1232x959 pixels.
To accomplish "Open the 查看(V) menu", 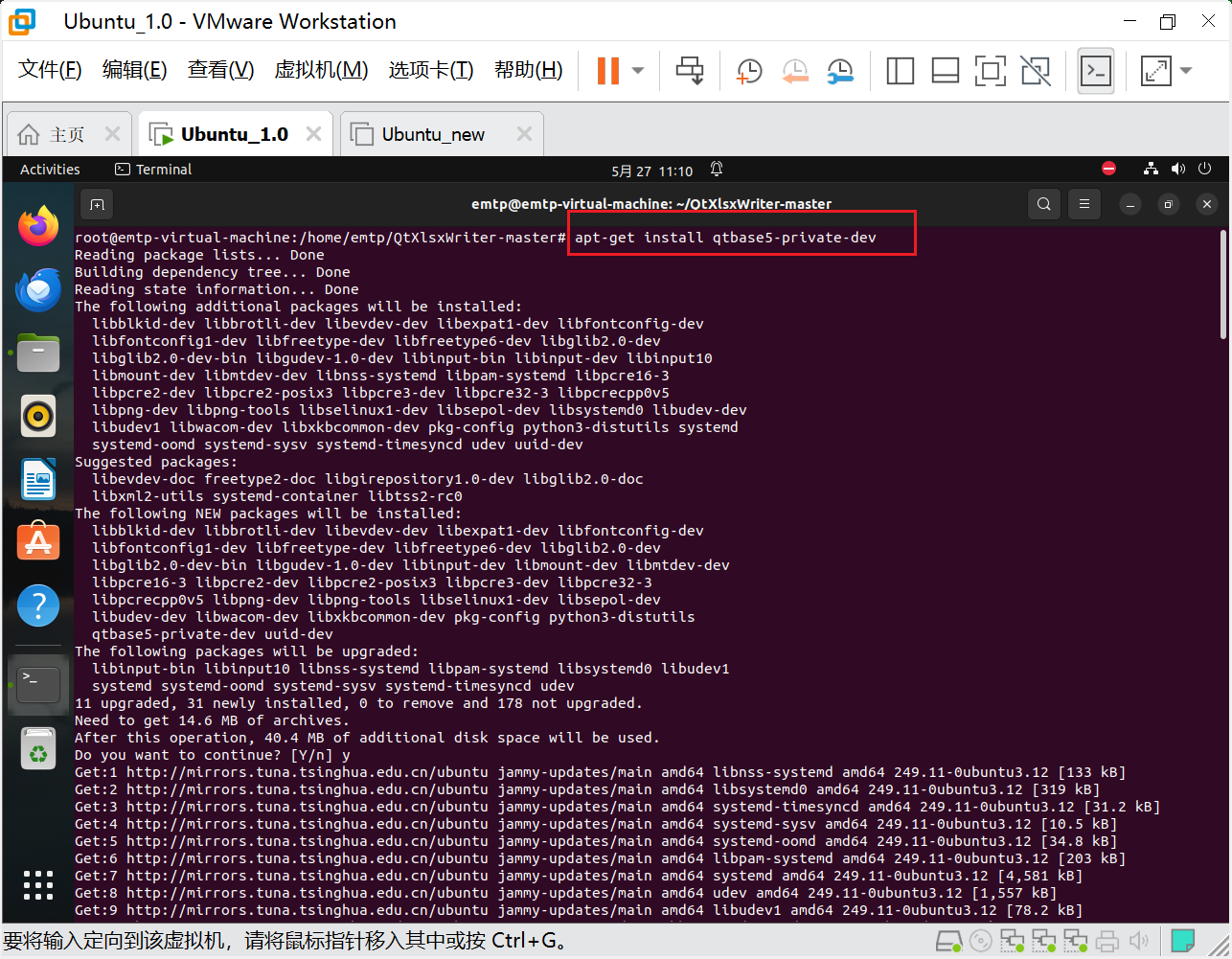I will 220,70.
